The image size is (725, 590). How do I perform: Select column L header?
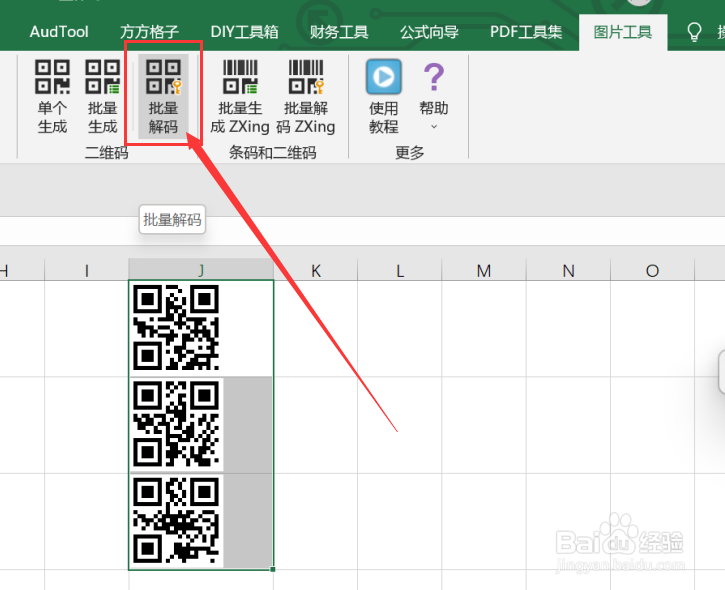[x=400, y=270]
